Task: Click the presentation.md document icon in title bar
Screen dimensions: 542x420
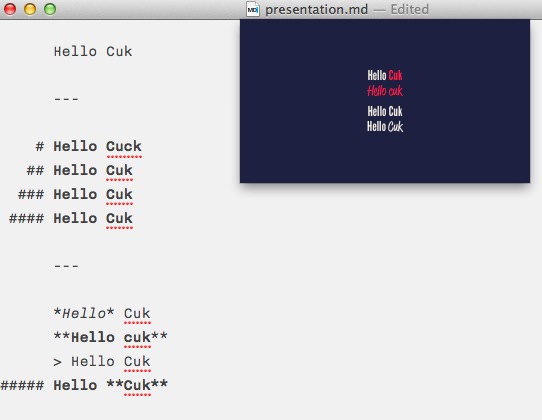Action: (253, 9)
